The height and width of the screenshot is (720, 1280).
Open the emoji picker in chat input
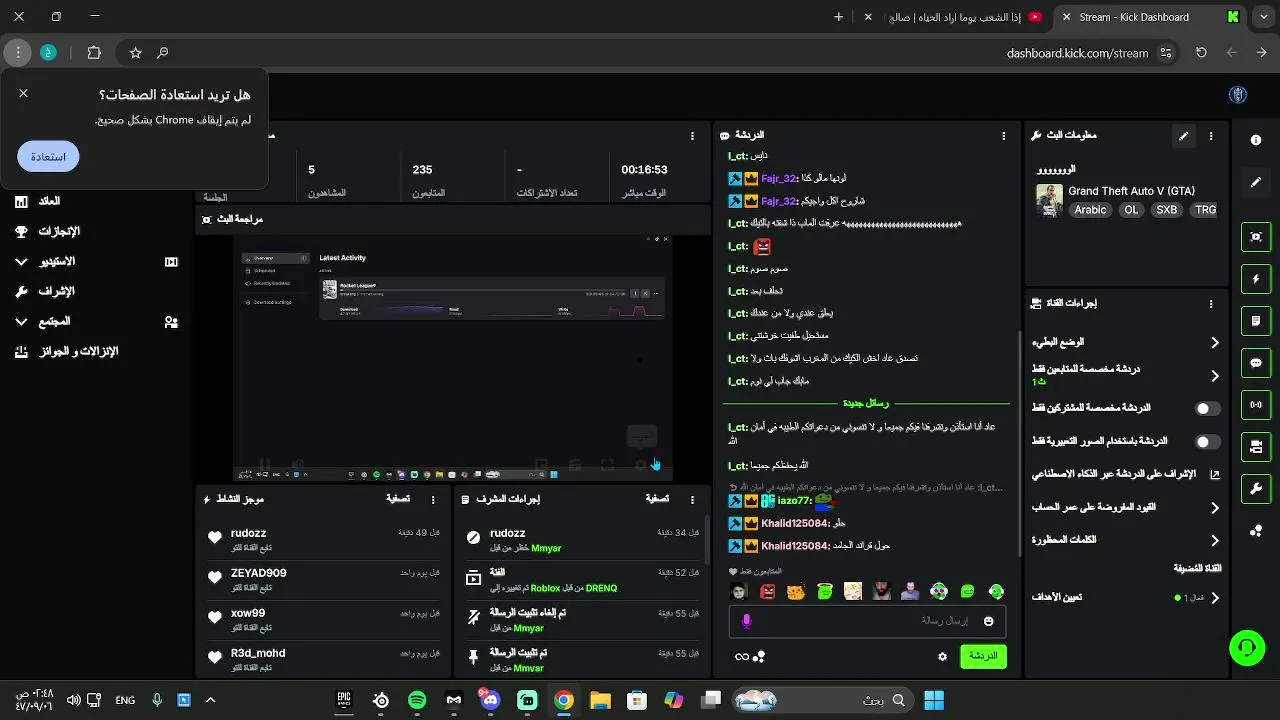[989, 621]
